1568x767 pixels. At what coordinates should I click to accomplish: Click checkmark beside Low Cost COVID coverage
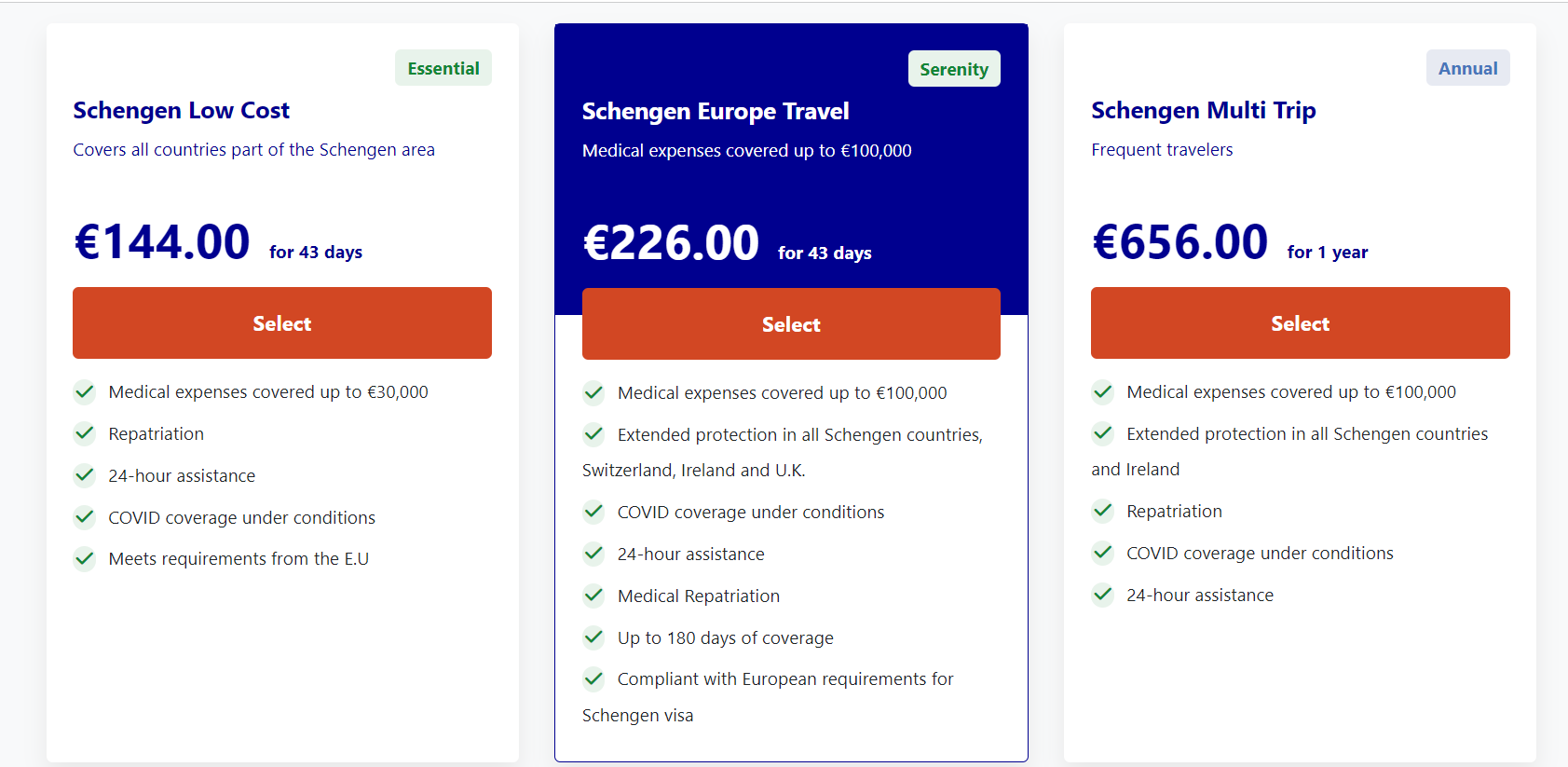pyautogui.click(x=85, y=517)
